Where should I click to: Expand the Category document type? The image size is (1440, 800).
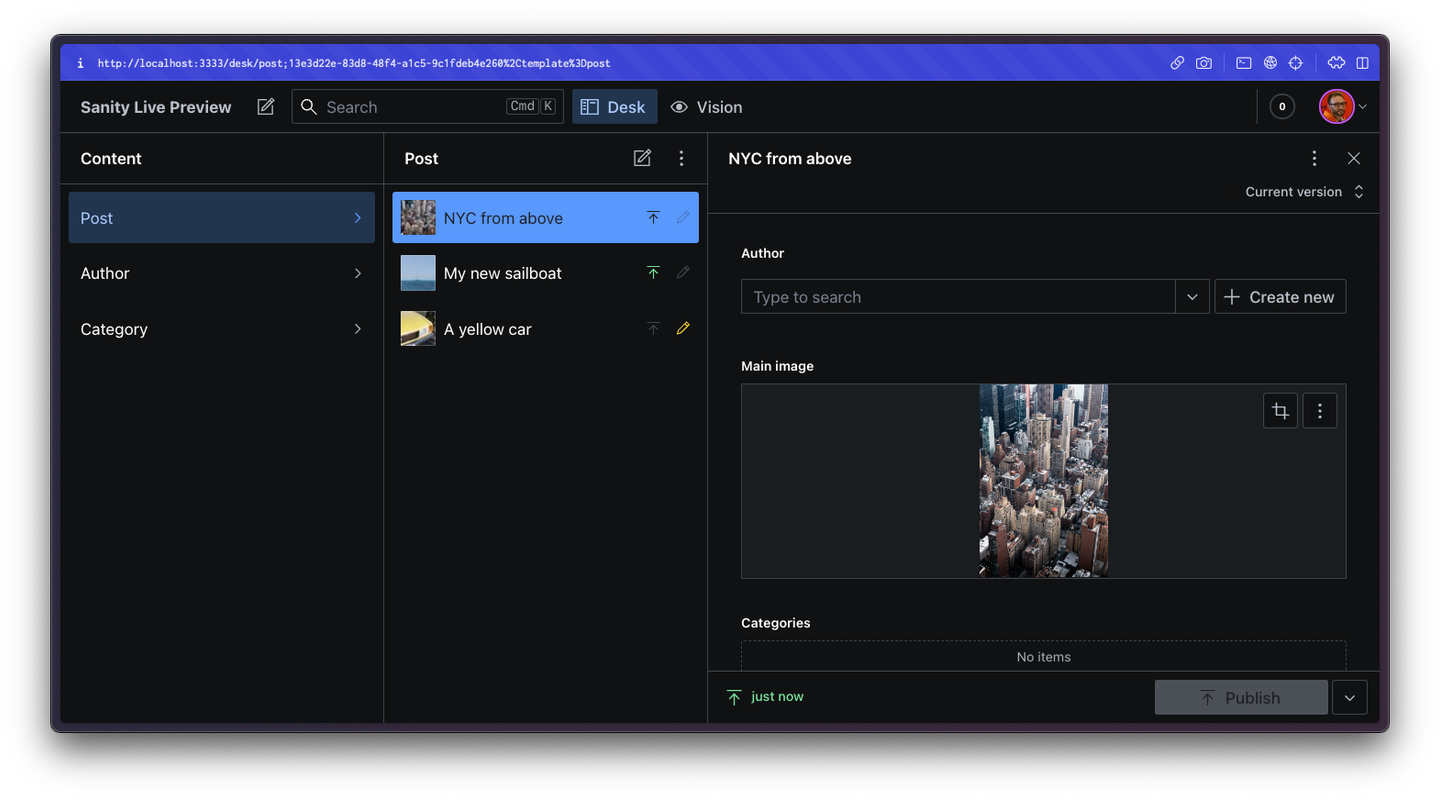221,329
